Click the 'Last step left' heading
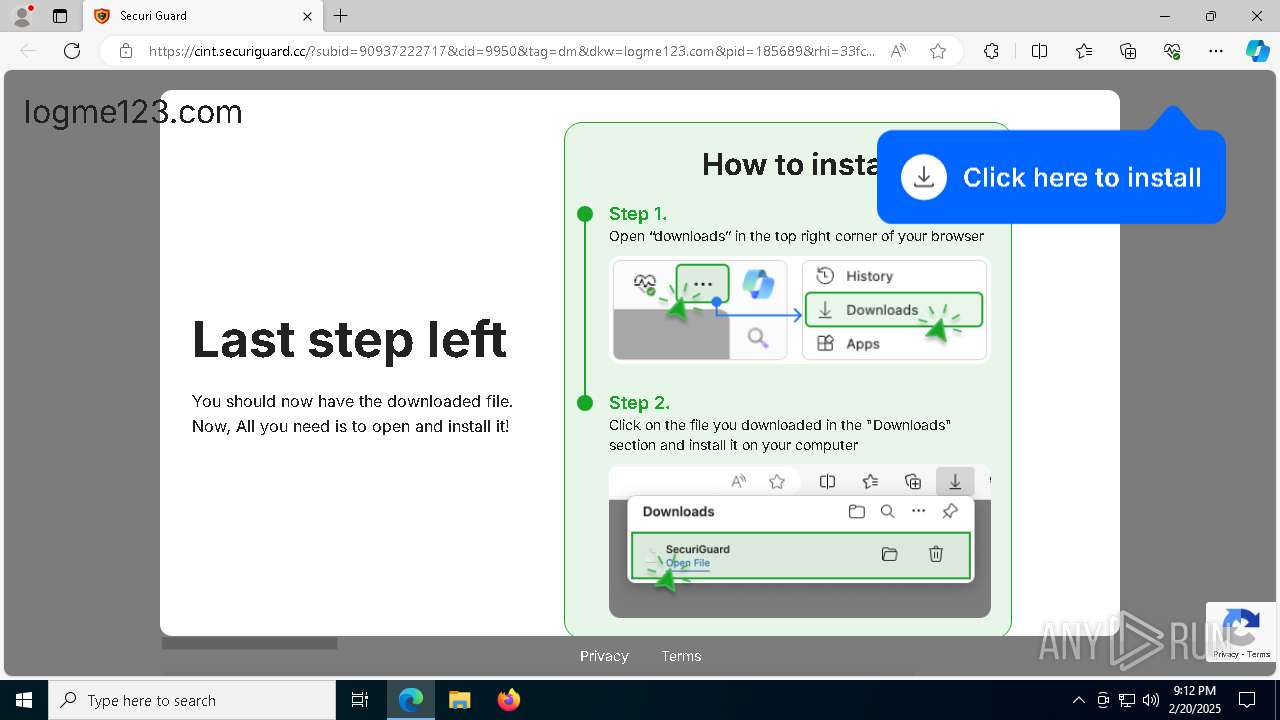This screenshot has width=1280, height=720. tap(349, 339)
